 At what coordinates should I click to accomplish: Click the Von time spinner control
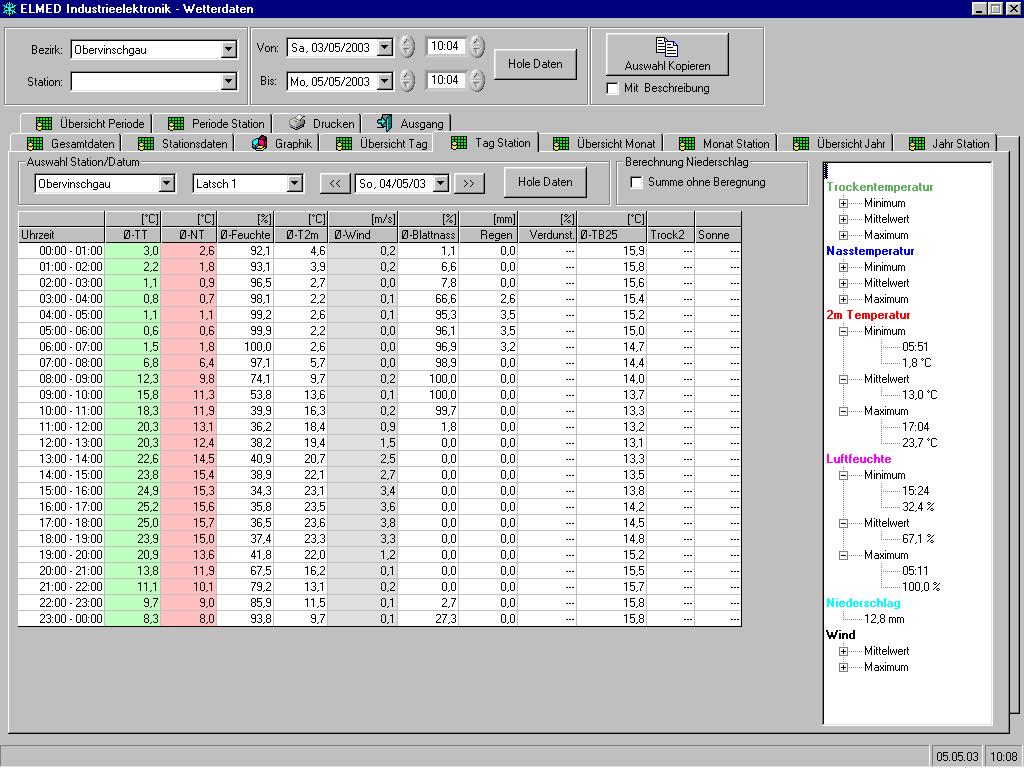tap(477, 46)
